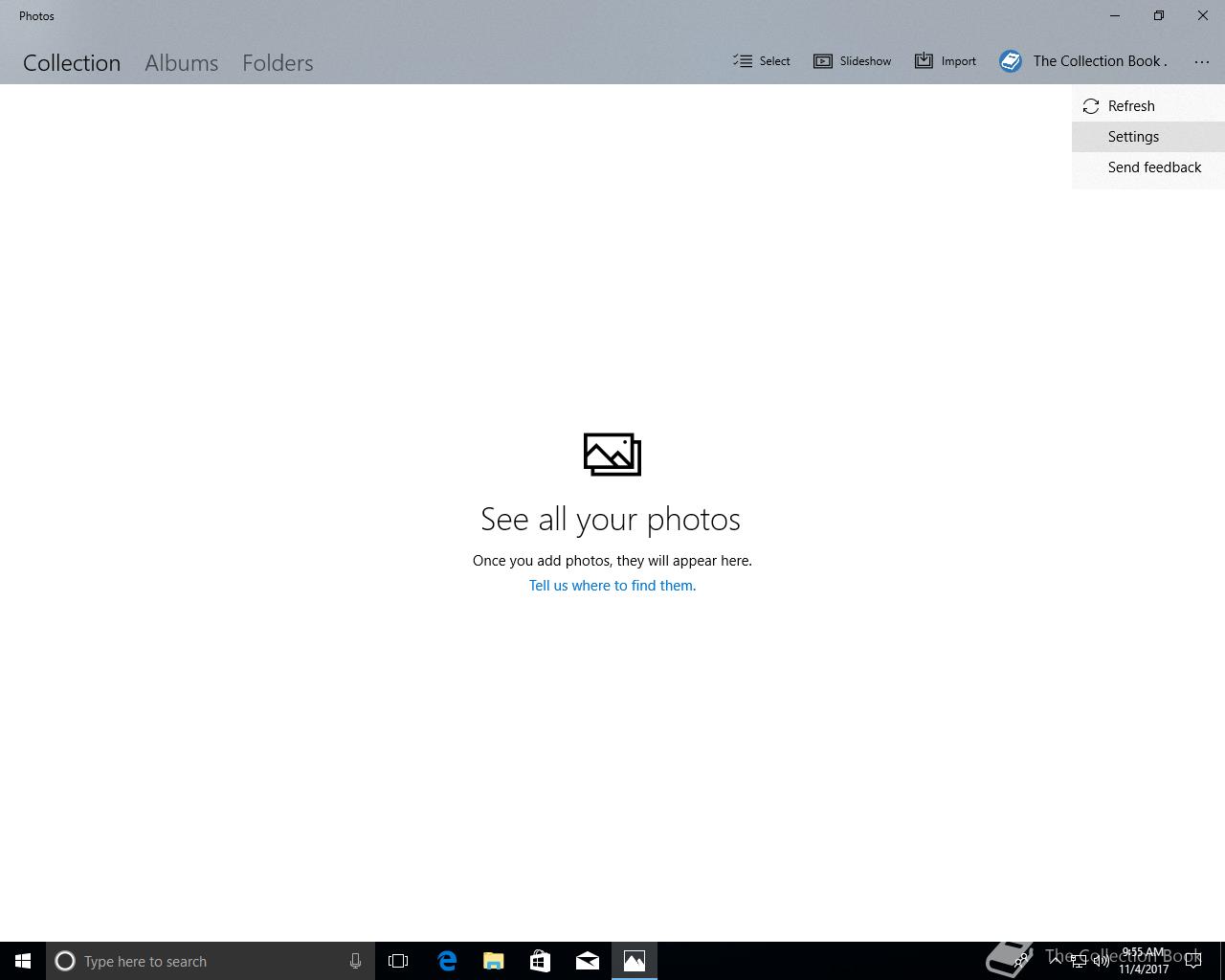Start a Slideshow
1225x980 pixels.
click(x=852, y=61)
